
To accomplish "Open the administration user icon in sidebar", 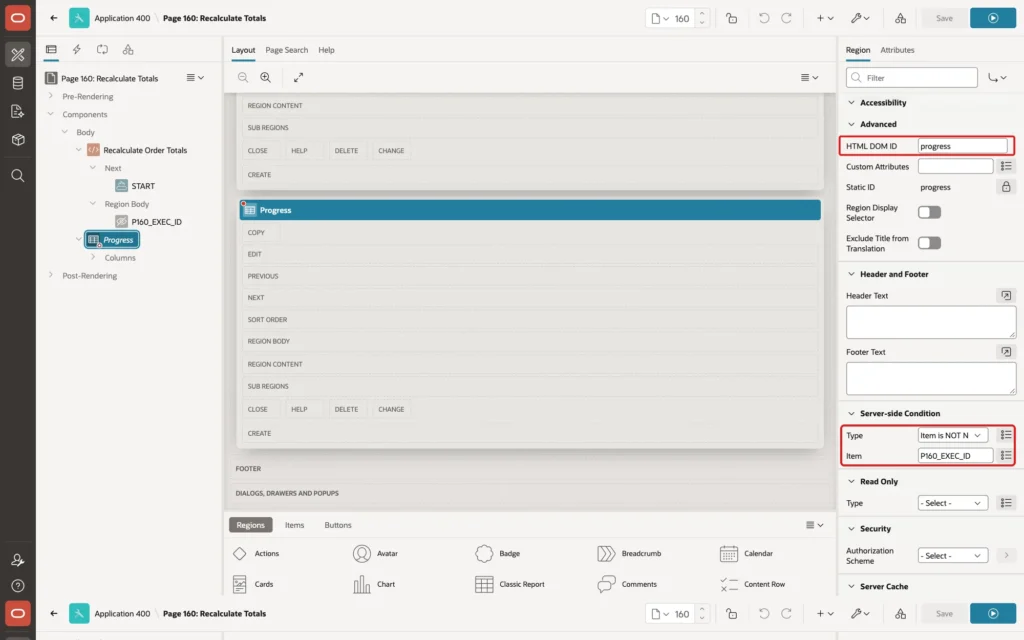I will tap(18, 560).
